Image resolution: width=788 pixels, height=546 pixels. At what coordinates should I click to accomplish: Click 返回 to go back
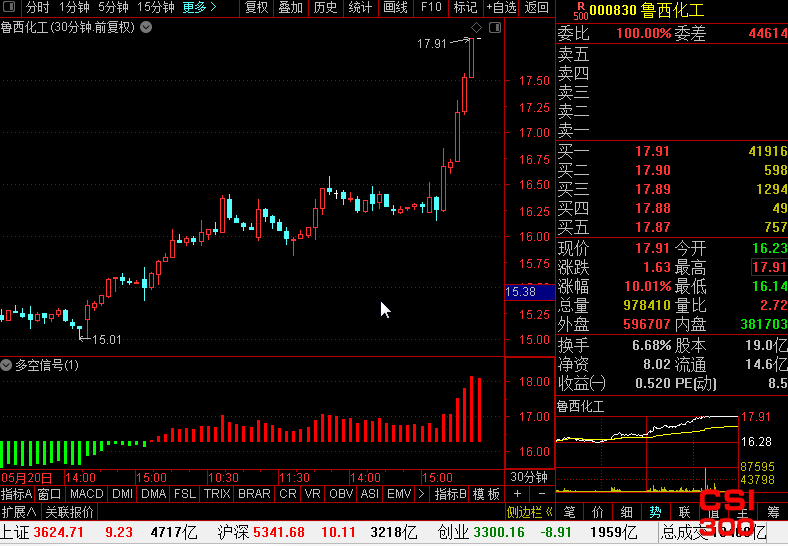[x=536, y=7]
